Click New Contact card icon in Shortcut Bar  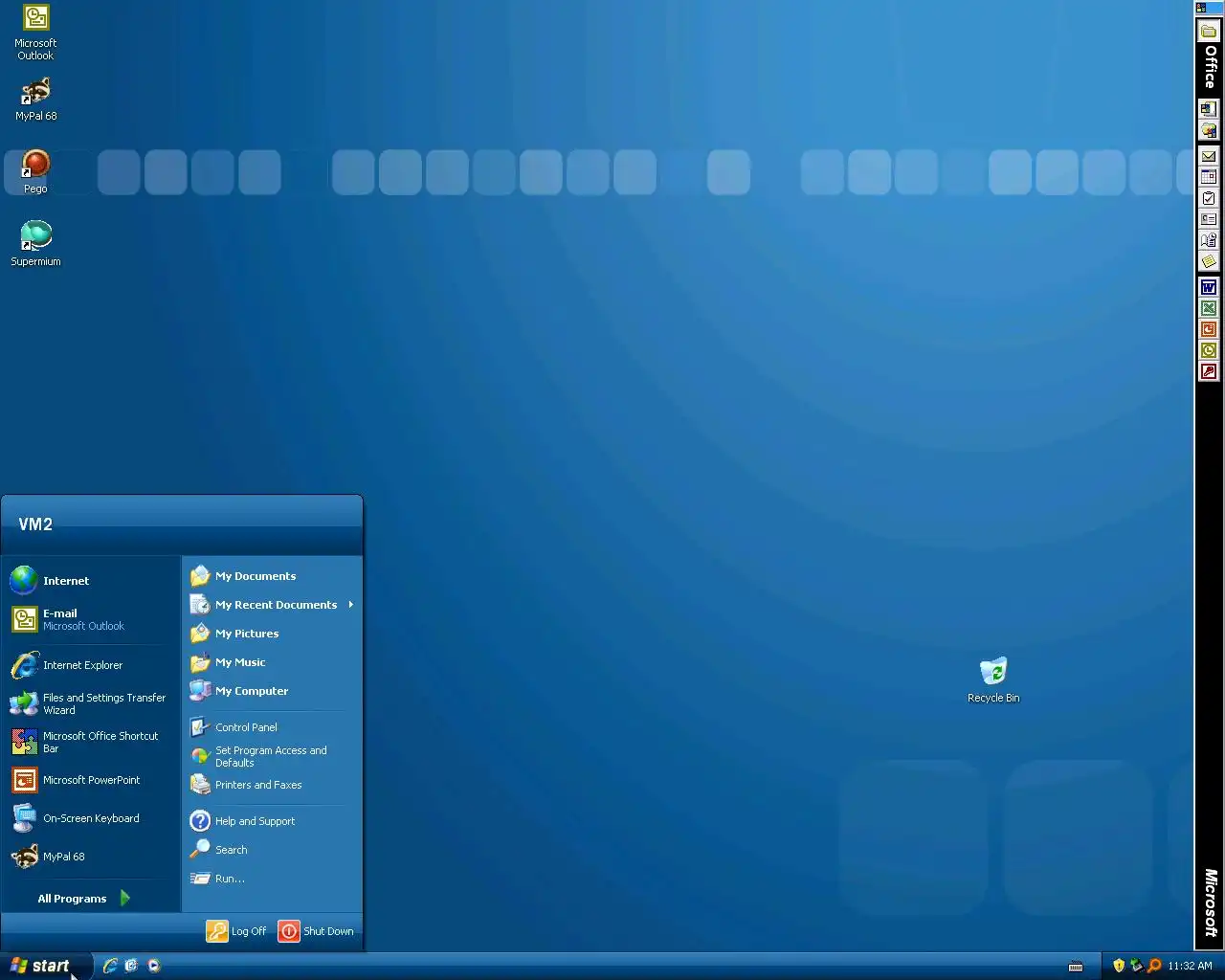(x=1209, y=219)
